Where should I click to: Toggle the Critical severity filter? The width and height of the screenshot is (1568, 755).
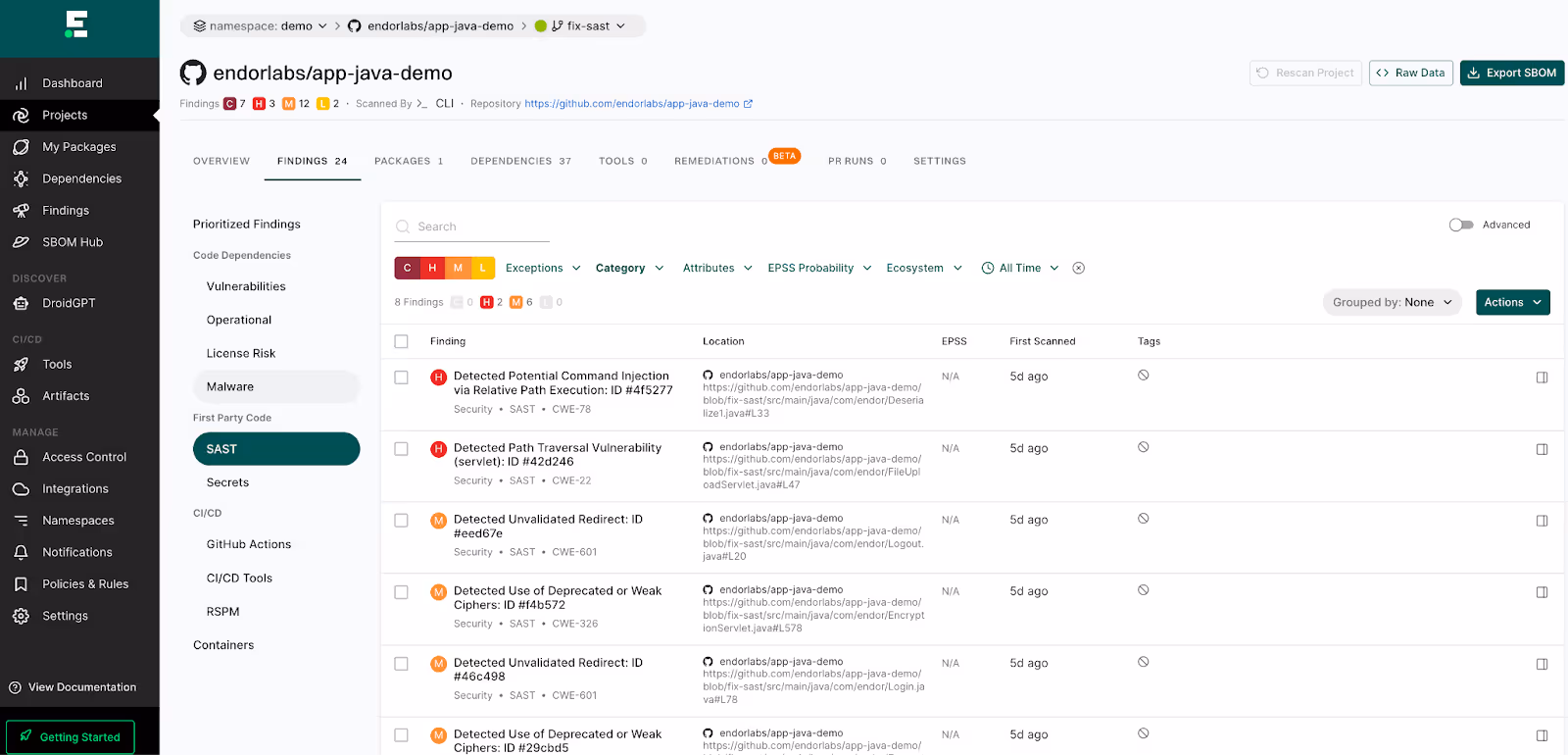pos(408,268)
